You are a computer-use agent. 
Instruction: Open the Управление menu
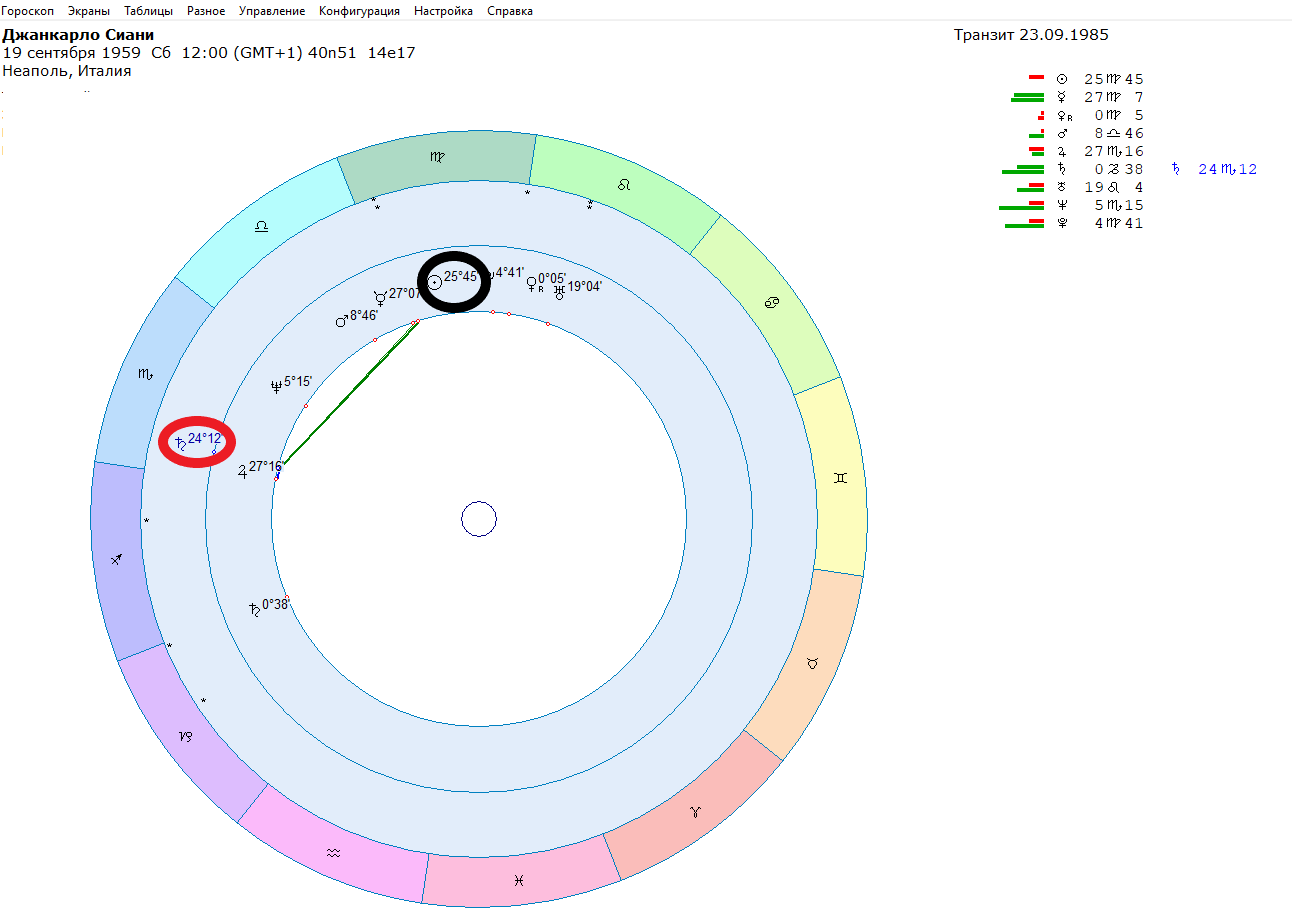coord(272,11)
